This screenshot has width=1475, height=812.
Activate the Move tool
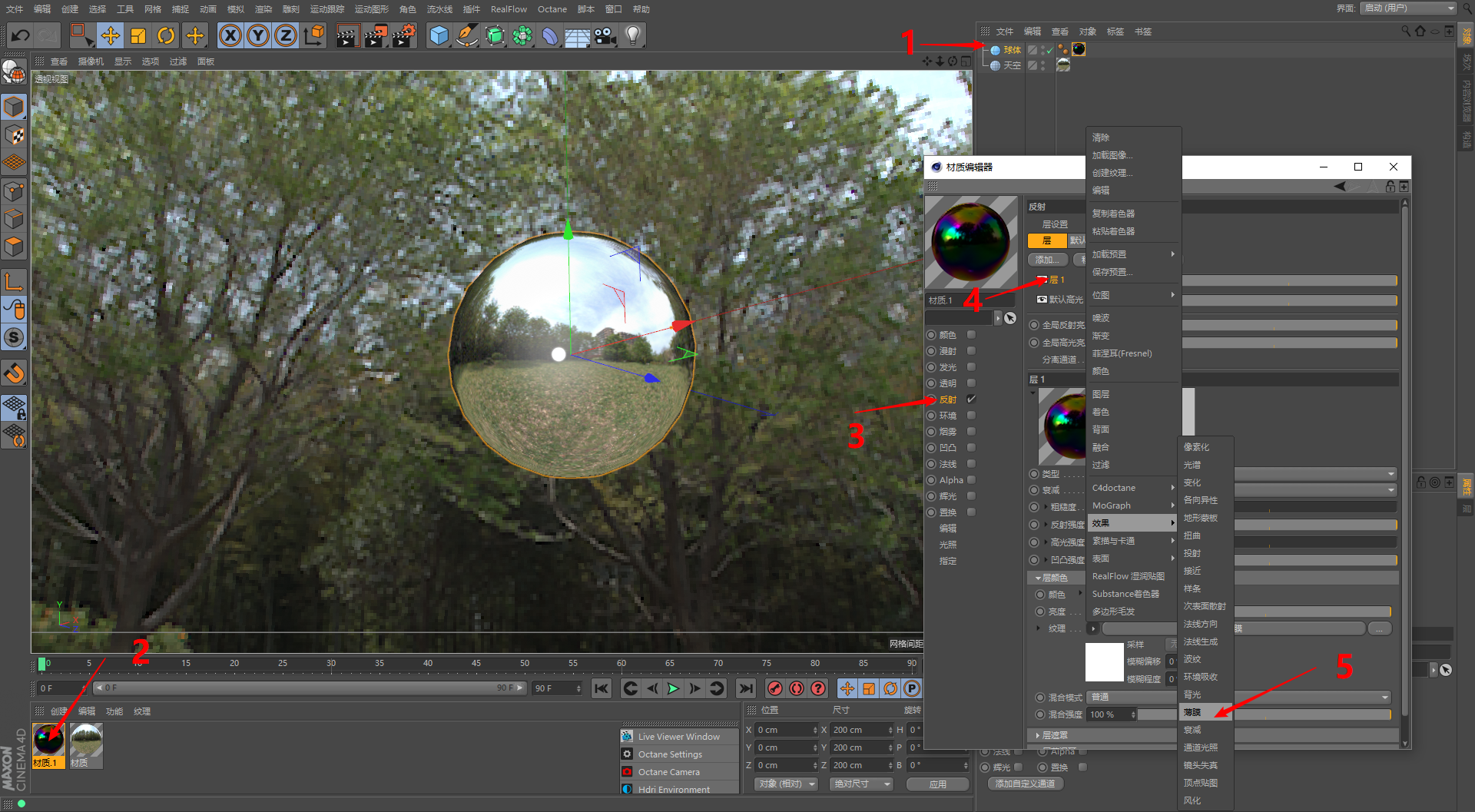(x=111, y=35)
